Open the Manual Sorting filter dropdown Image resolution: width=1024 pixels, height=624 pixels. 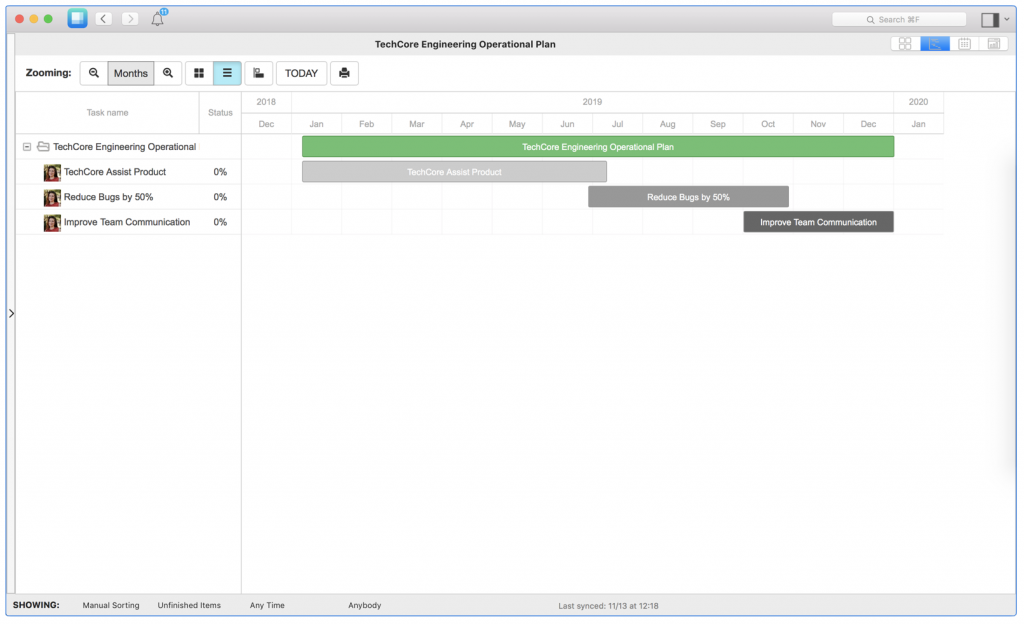[x=110, y=605]
